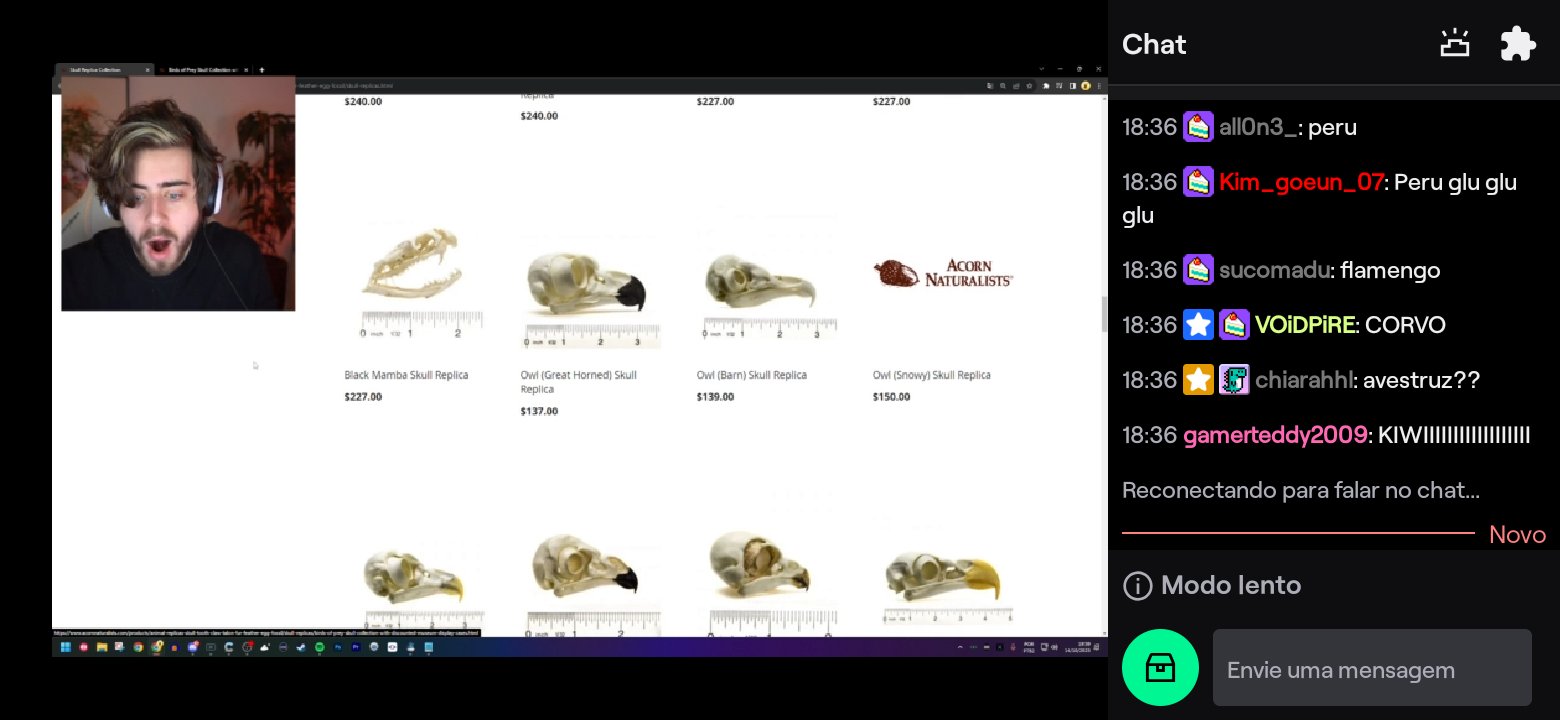Click the Windows Start button in the streamed taskbar

point(65,647)
